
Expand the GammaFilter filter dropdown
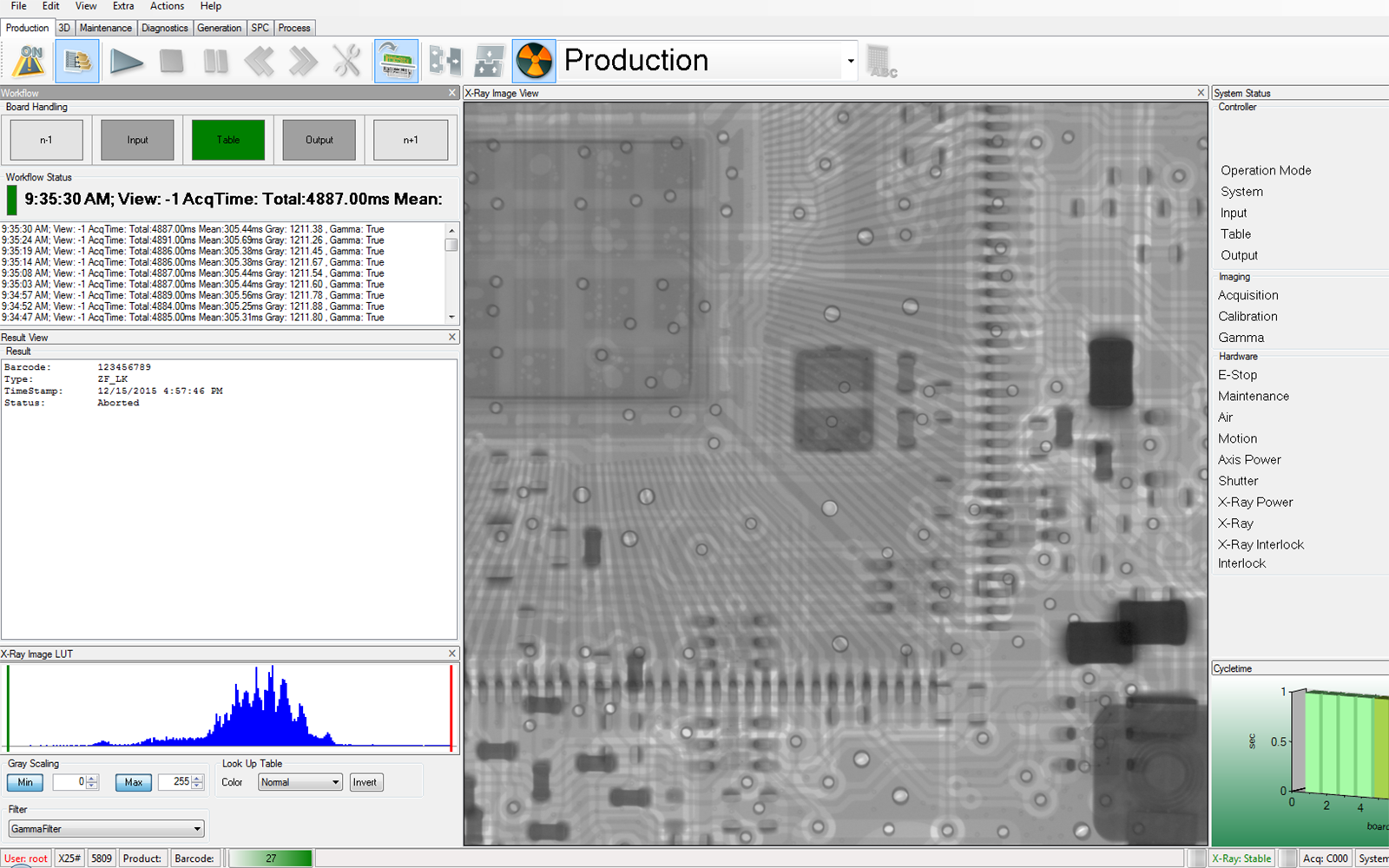point(106,829)
